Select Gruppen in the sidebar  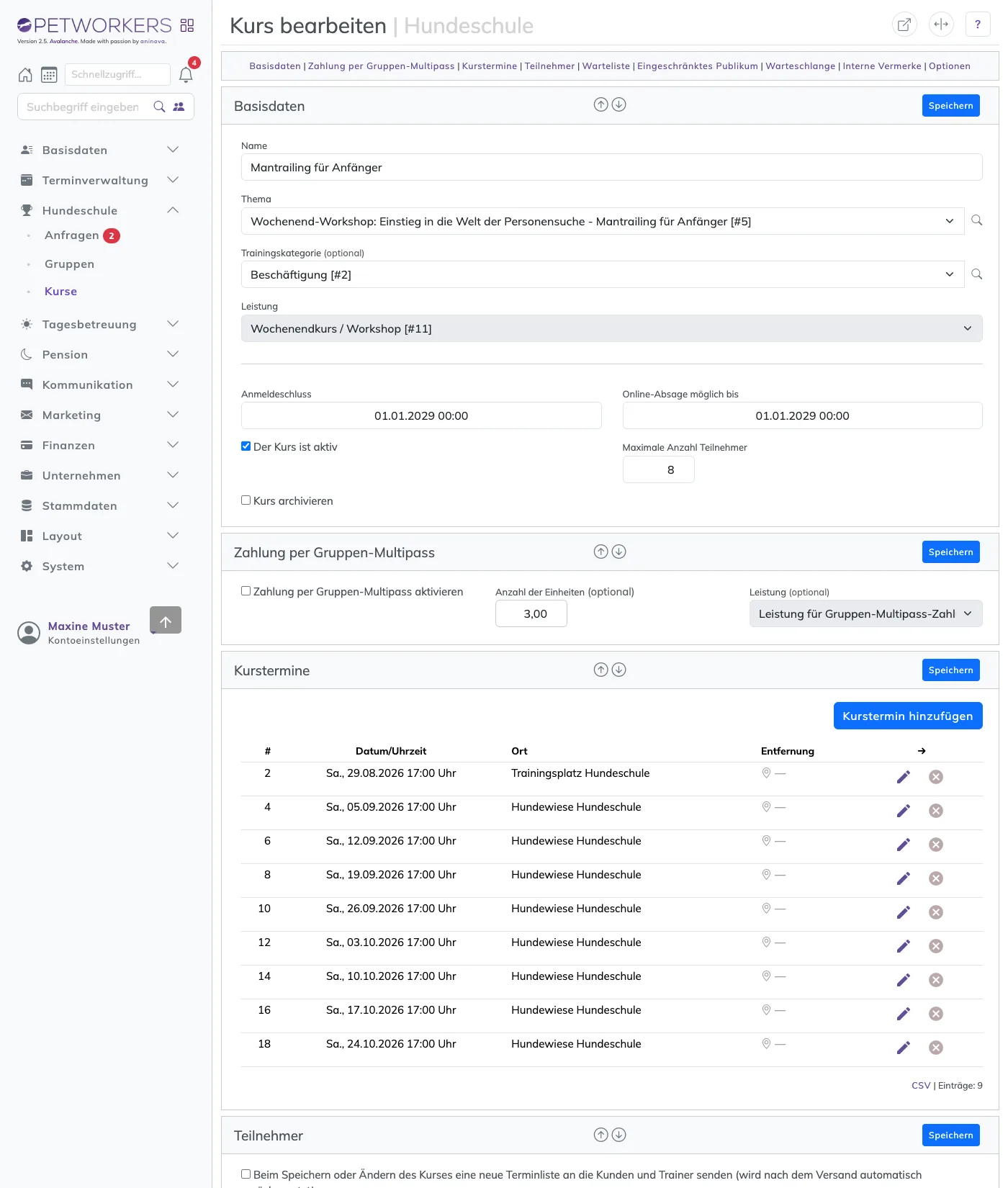[x=69, y=264]
